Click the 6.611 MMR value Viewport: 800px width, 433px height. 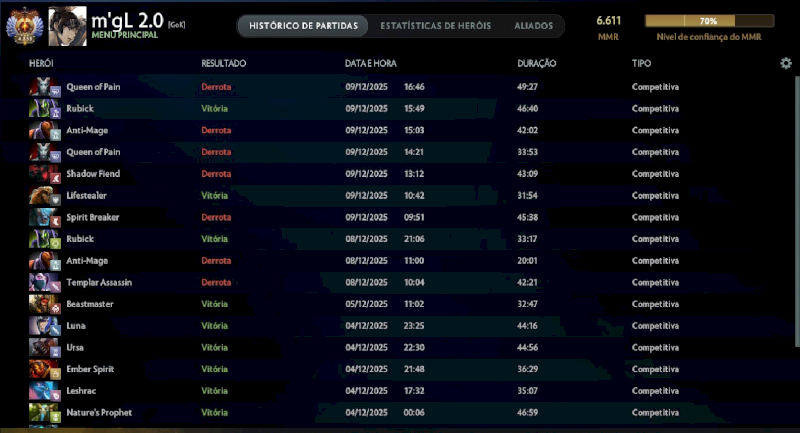click(609, 21)
